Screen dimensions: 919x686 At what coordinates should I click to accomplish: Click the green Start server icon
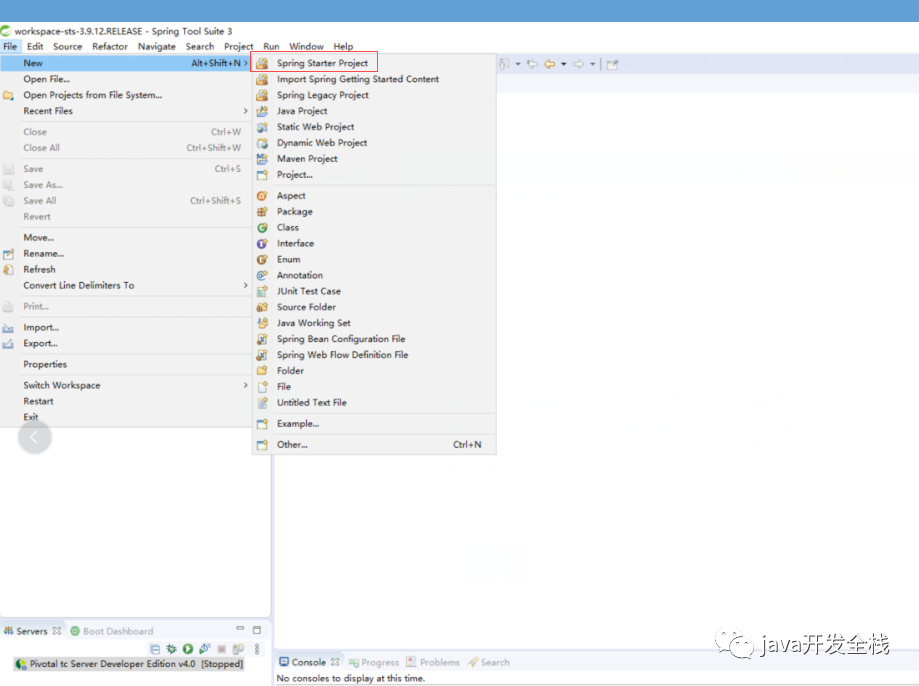click(188, 649)
